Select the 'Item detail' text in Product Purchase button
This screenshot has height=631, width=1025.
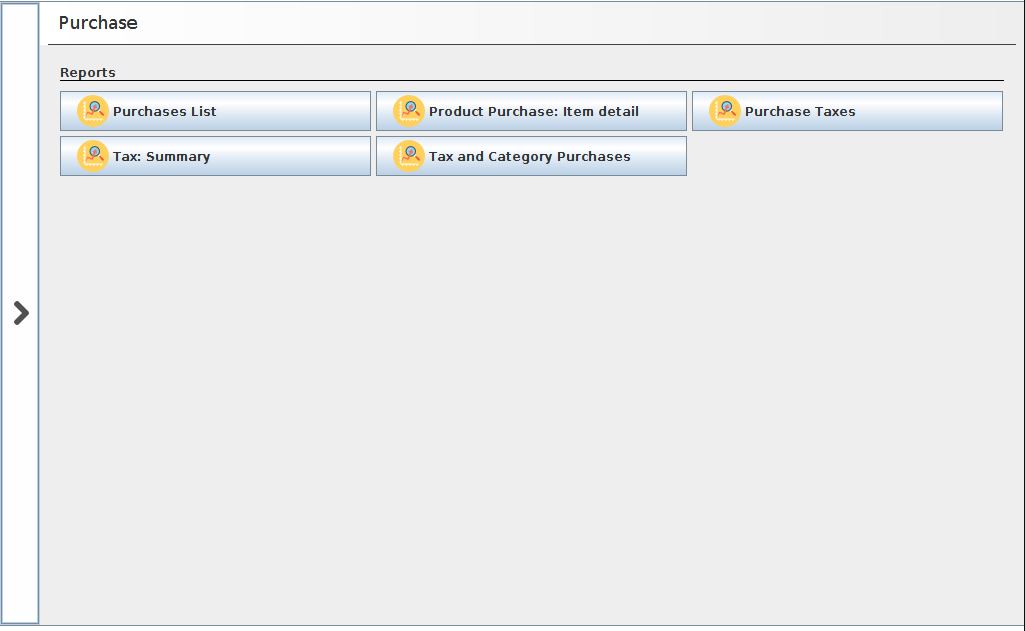600,111
